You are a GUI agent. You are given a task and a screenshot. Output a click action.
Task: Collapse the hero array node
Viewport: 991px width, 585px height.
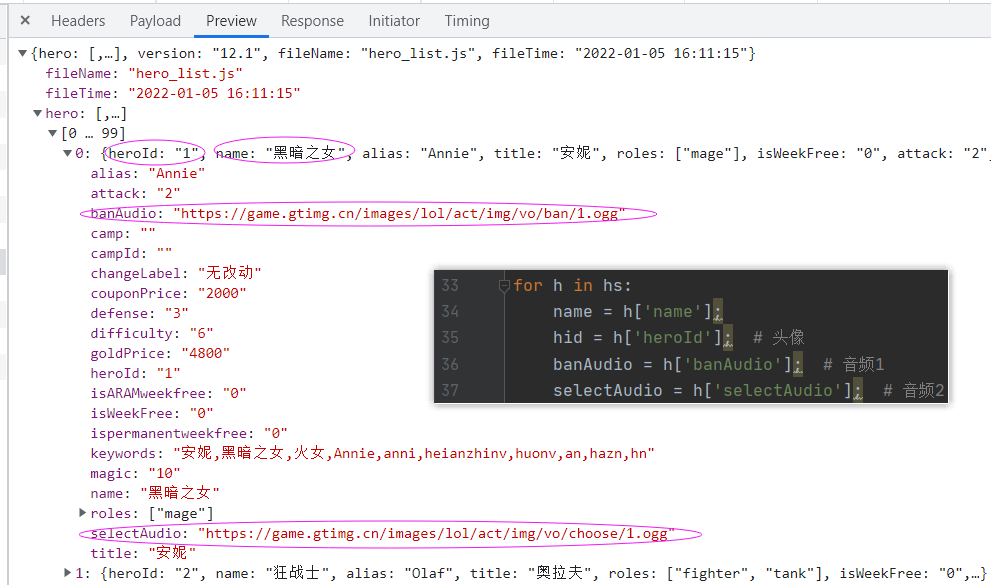[x=38, y=114]
